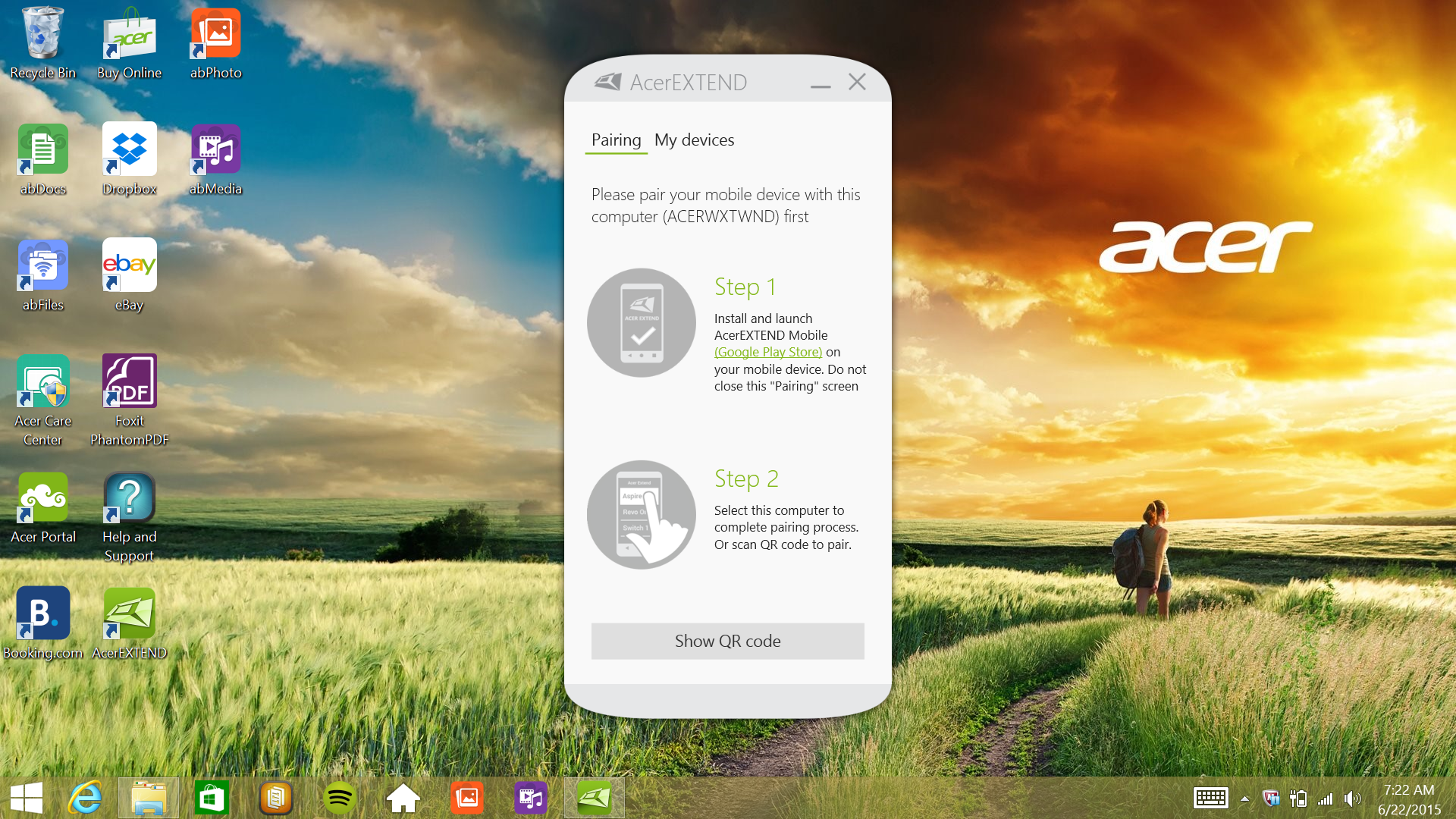This screenshot has height=819, width=1456.
Task: Minimize the AcerEXTEND window
Action: pyautogui.click(x=821, y=83)
